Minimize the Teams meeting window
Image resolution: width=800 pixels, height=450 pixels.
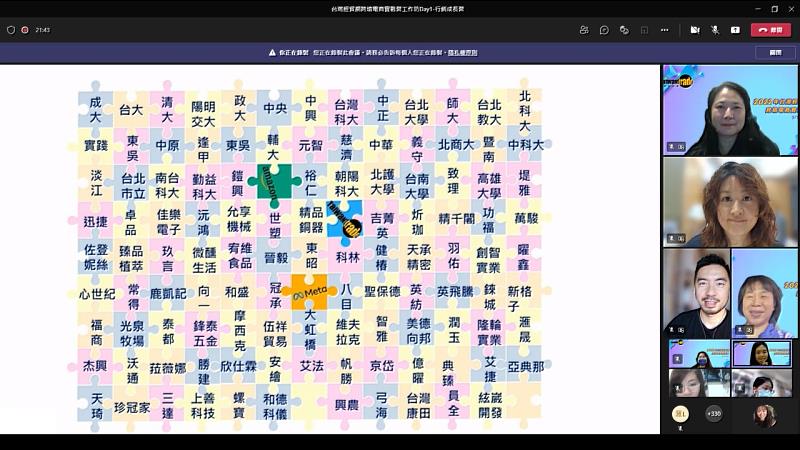point(758,9)
